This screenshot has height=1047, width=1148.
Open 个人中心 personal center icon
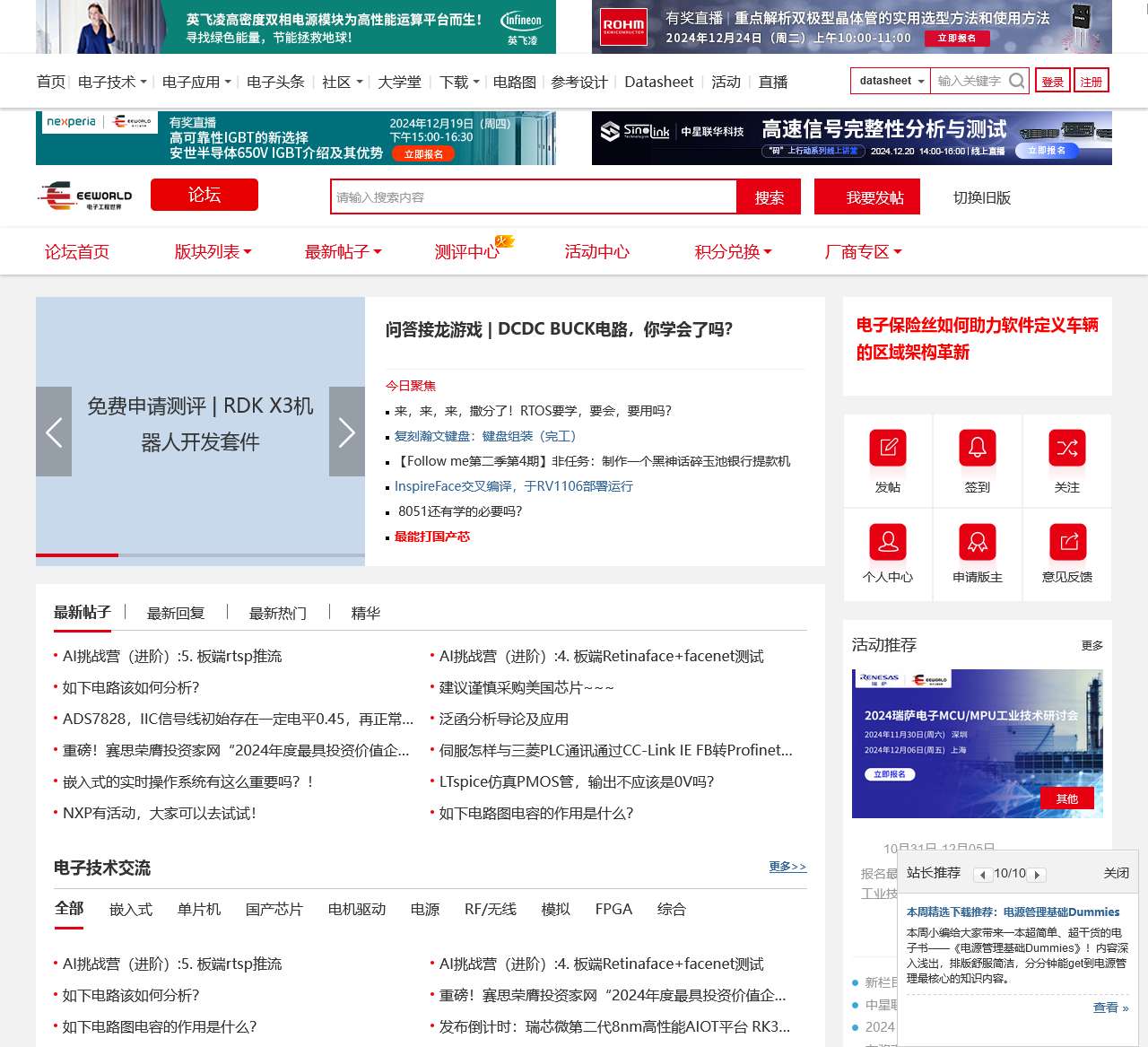click(888, 542)
